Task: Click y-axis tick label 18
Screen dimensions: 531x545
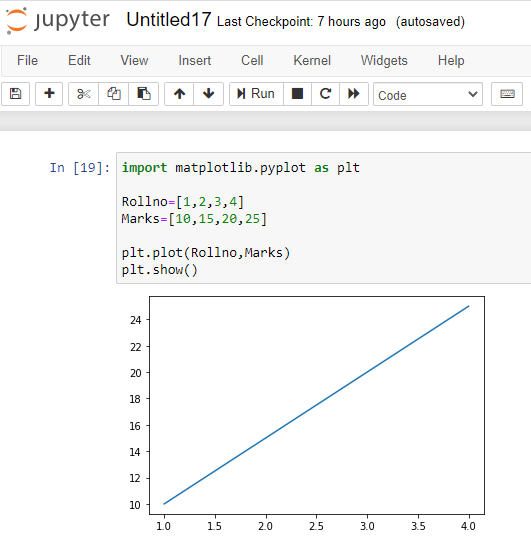Action: click(135, 399)
